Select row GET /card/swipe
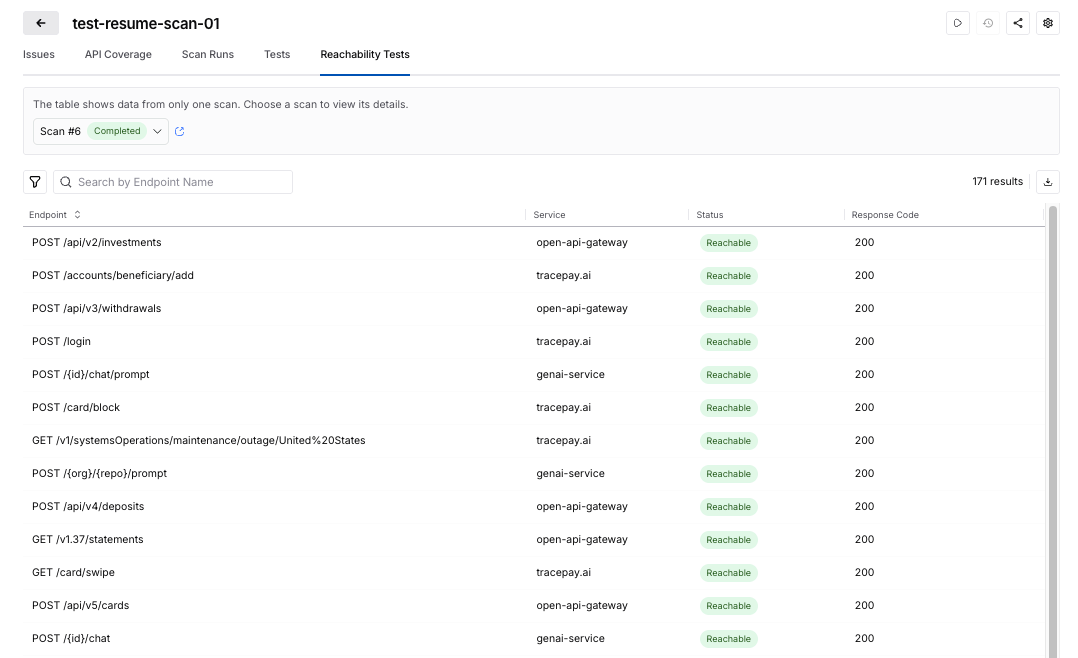The width and height of the screenshot is (1078, 658). click(x=534, y=573)
